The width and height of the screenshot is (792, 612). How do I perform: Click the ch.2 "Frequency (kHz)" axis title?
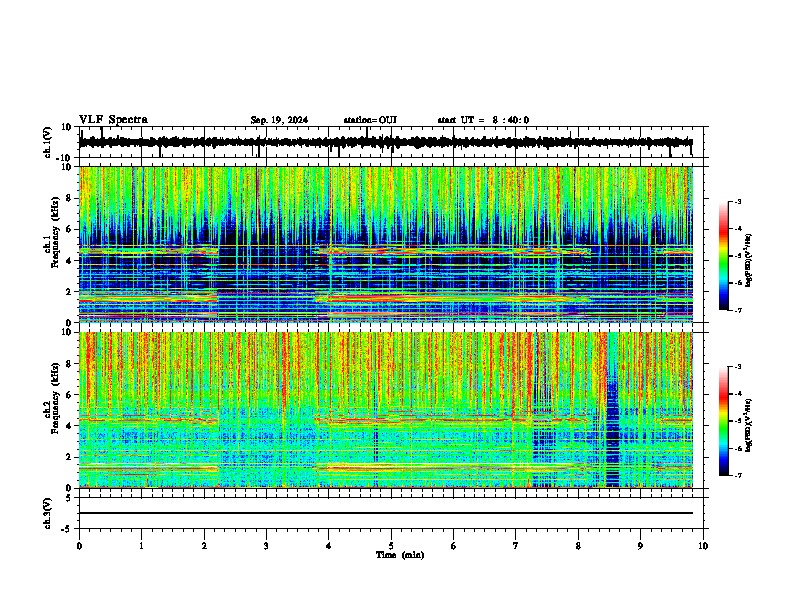click(x=55, y=398)
